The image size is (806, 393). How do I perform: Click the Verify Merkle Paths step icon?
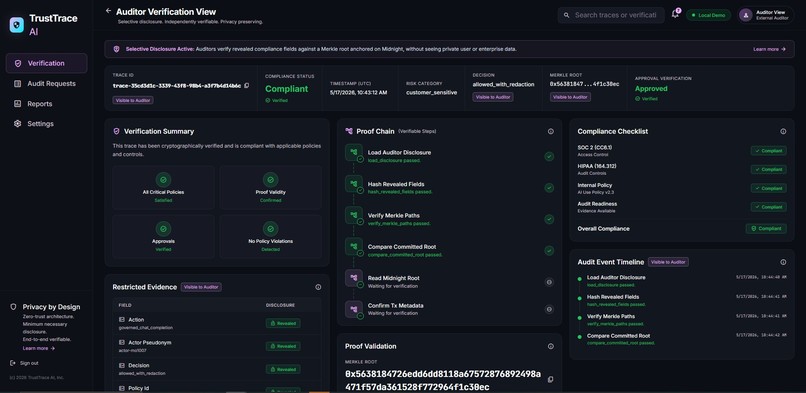pyautogui.click(x=354, y=215)
